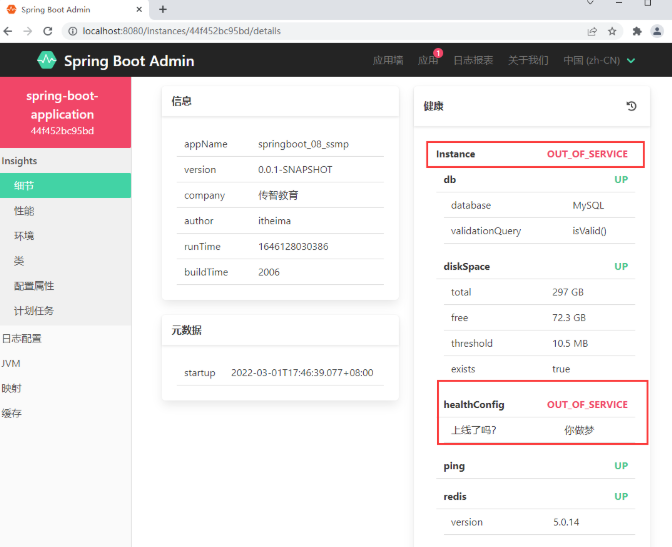Open the health history clock icon
Screen dimensions: 672x547
631,106
